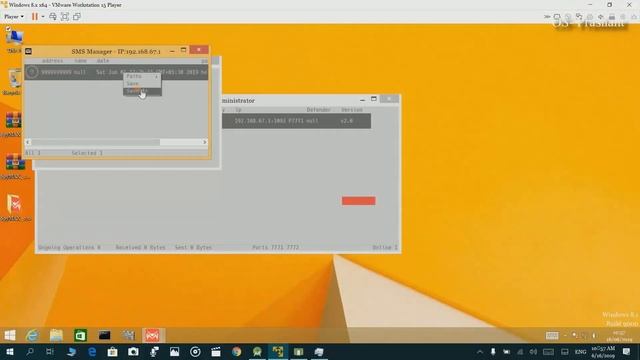The width and height of the screenshot is (640, 360).
Task: Open Microsoft Store bag icon on host taskbar
Action: 112,352
